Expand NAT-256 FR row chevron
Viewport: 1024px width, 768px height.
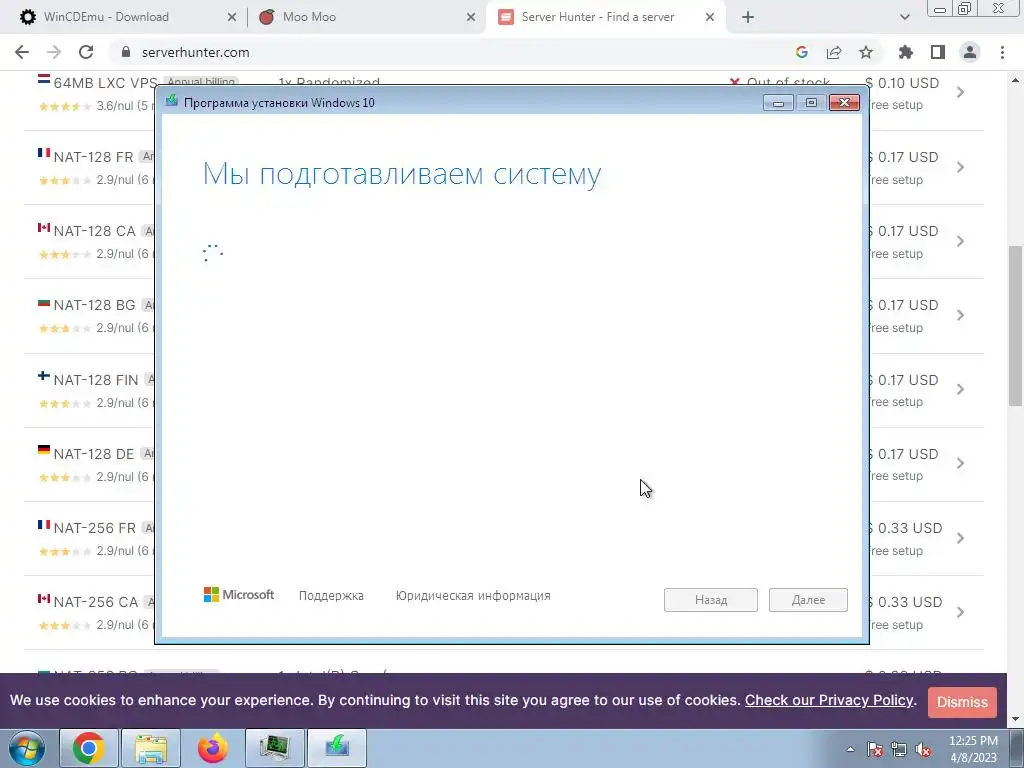click(x=961, y=538)
